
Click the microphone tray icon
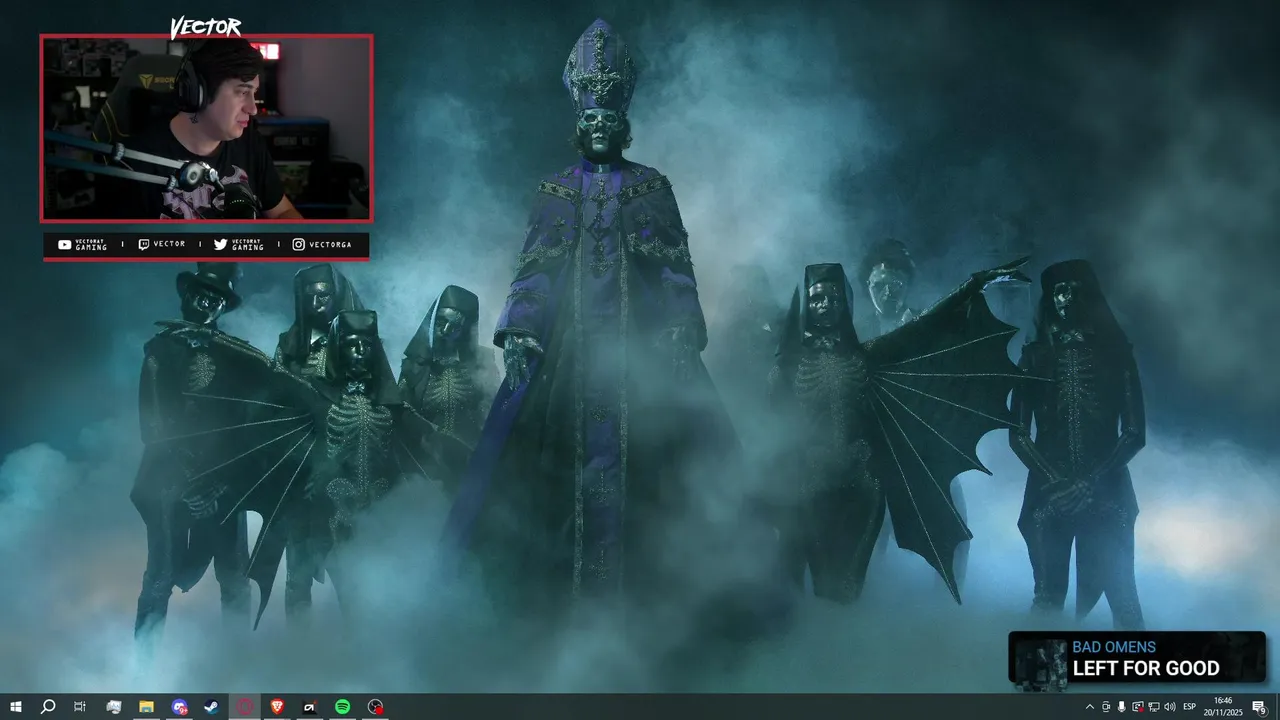[x=1121, y=707]
